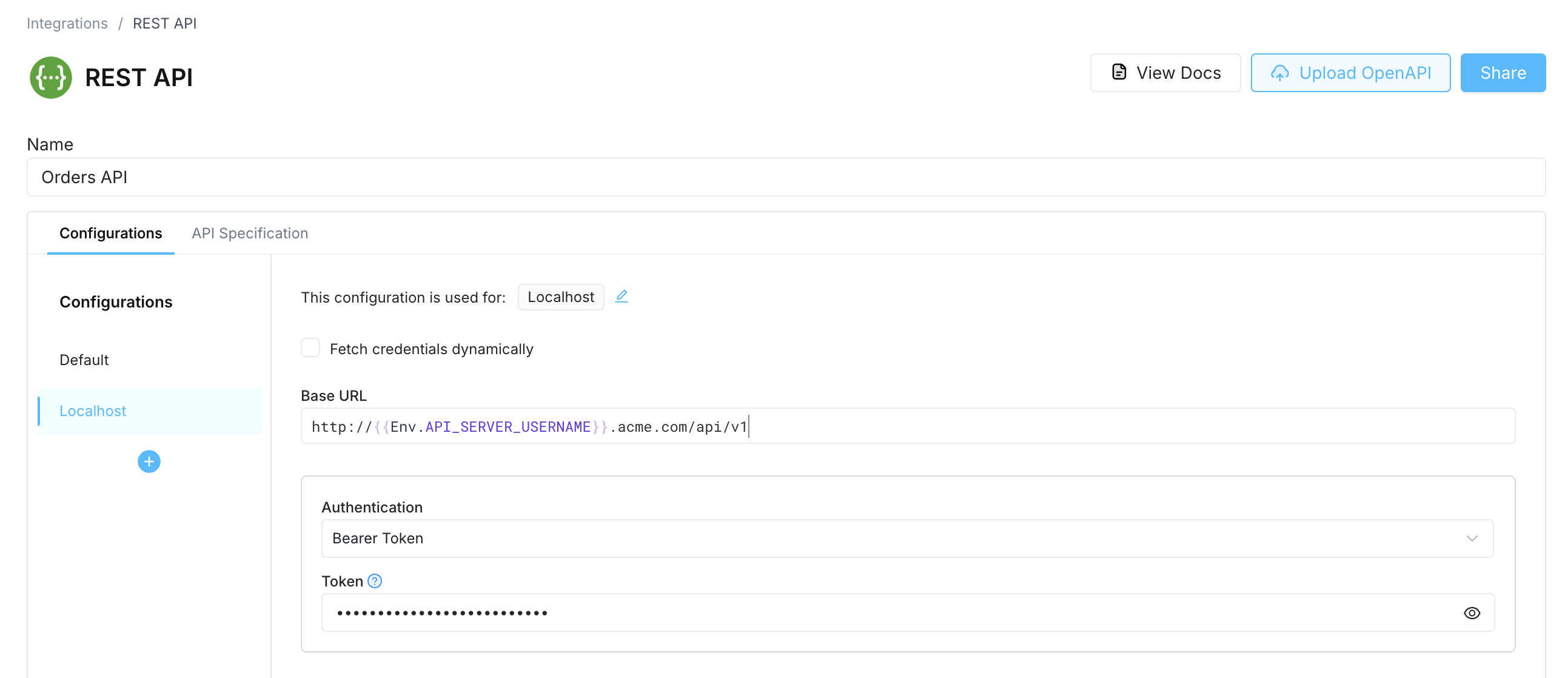Click the green REST API logo icon
Viewport: 1568px width, 678px height.
[51, 77]
